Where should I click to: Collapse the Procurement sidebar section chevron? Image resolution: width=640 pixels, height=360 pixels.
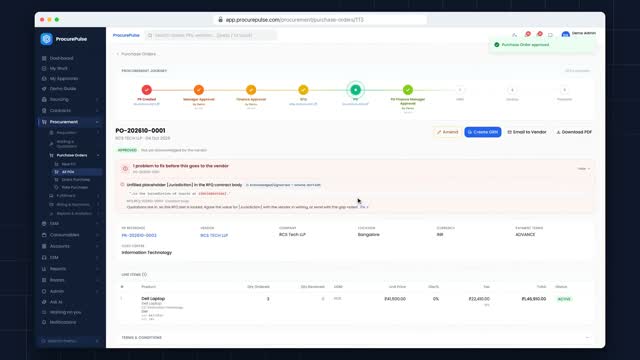[97, 122]
